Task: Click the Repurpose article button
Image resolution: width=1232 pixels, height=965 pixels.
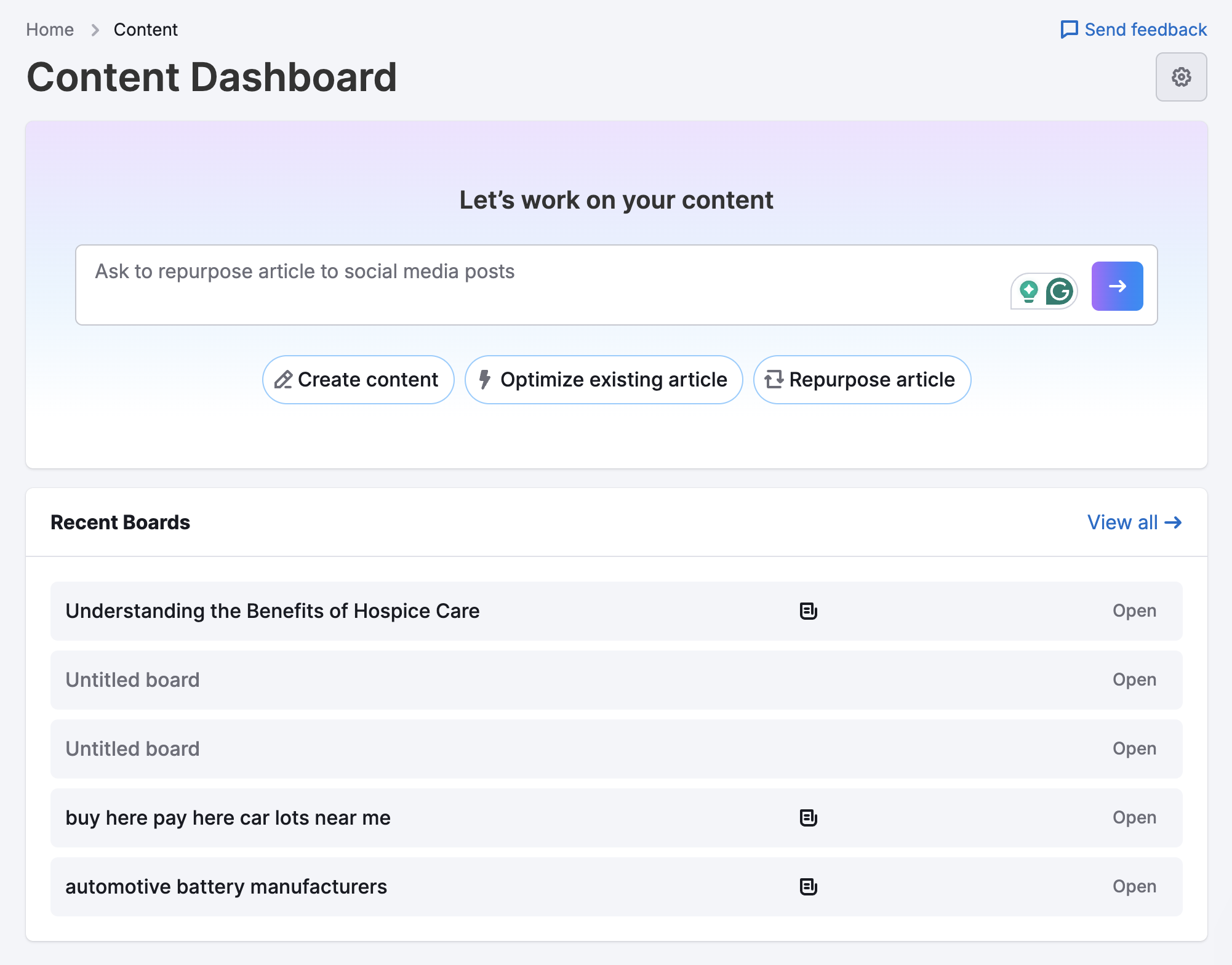Action: pos(862,380)
